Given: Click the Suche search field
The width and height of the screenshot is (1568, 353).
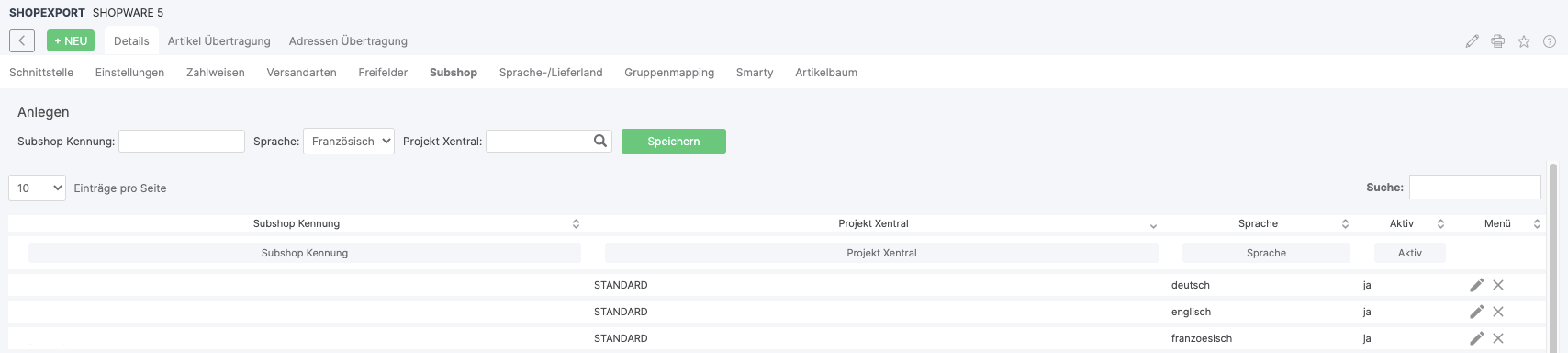Looking at the screenshot, I should 1474,187.
